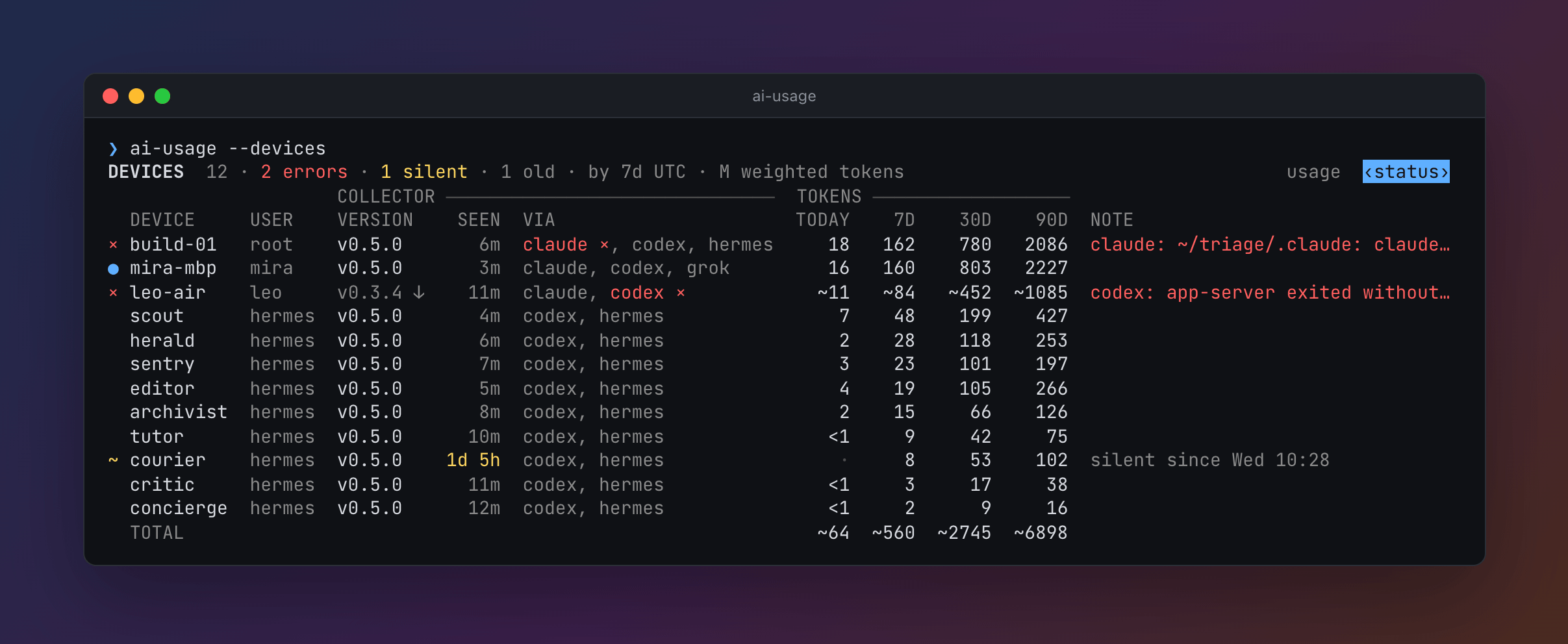Click the red x after claude in build-01 row
The height and width of the screenshot is (644, 1568).
604,245
